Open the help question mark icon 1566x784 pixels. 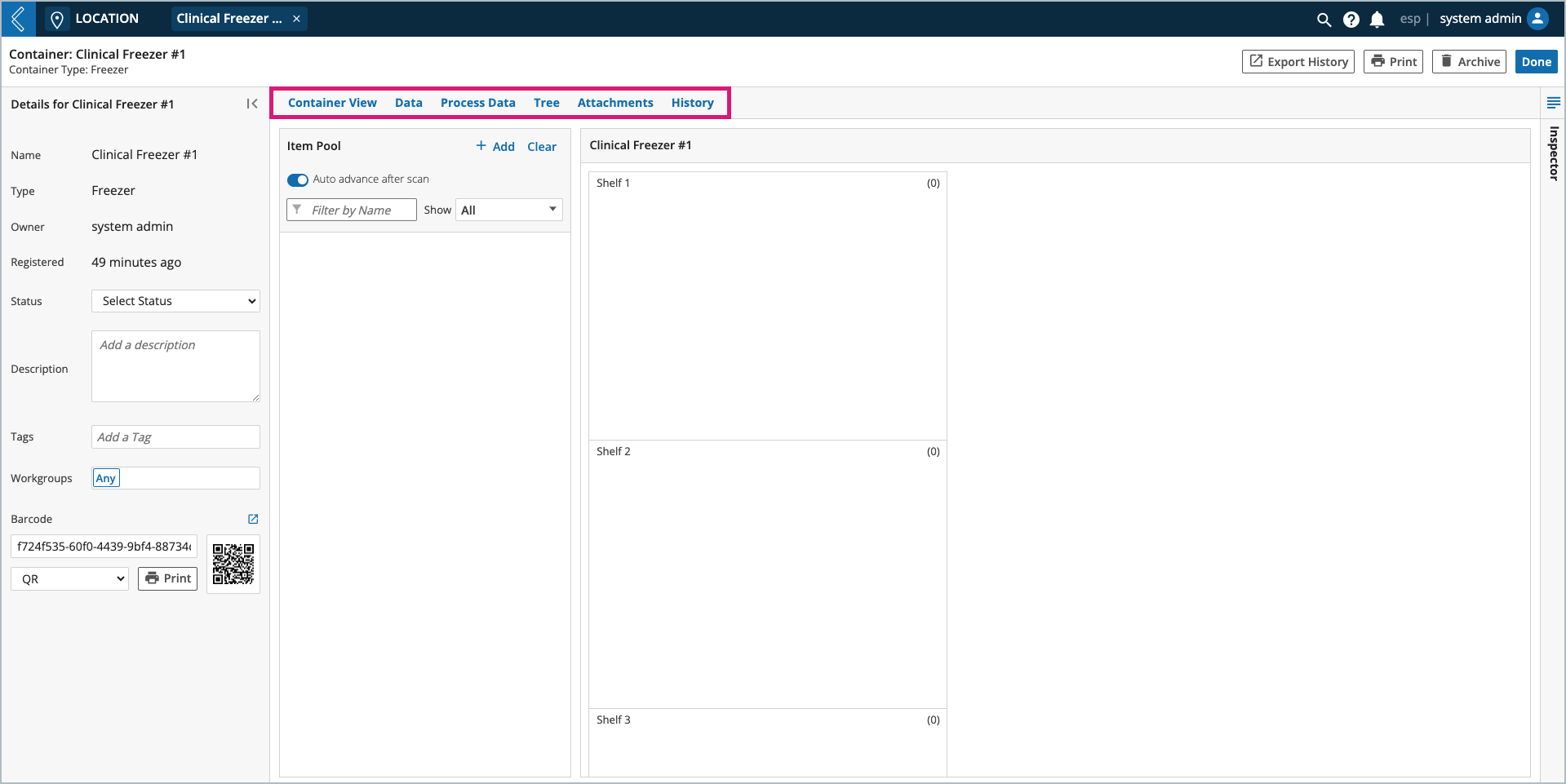(x=1351, y=20)
